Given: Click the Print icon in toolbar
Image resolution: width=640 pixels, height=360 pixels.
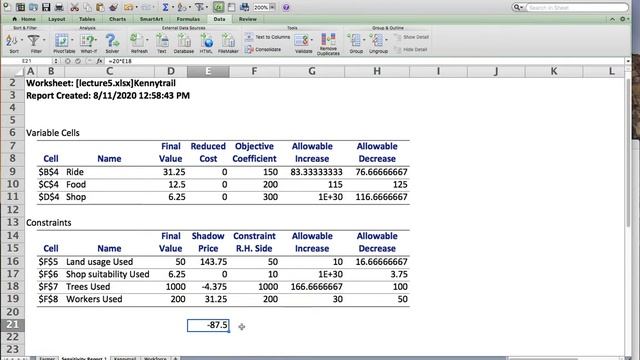Looking at the screenshot, I should (x=59, y=7).
